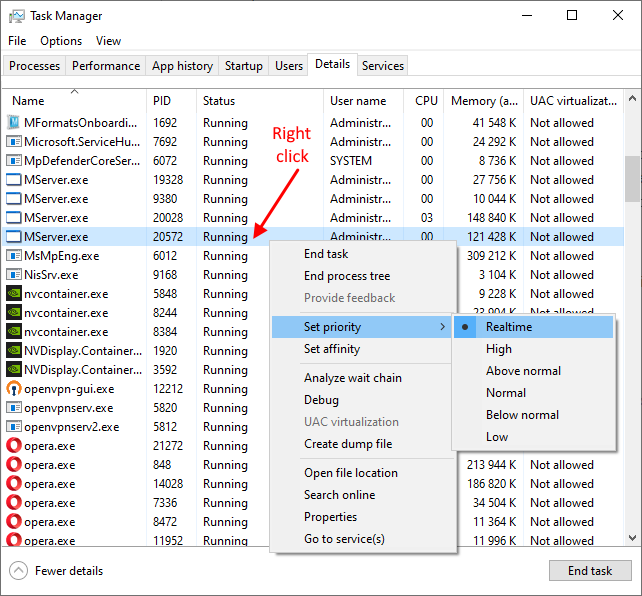Click the openvpnserv2.exe process icon
This screenshot has height=596, width=642.
14,427
